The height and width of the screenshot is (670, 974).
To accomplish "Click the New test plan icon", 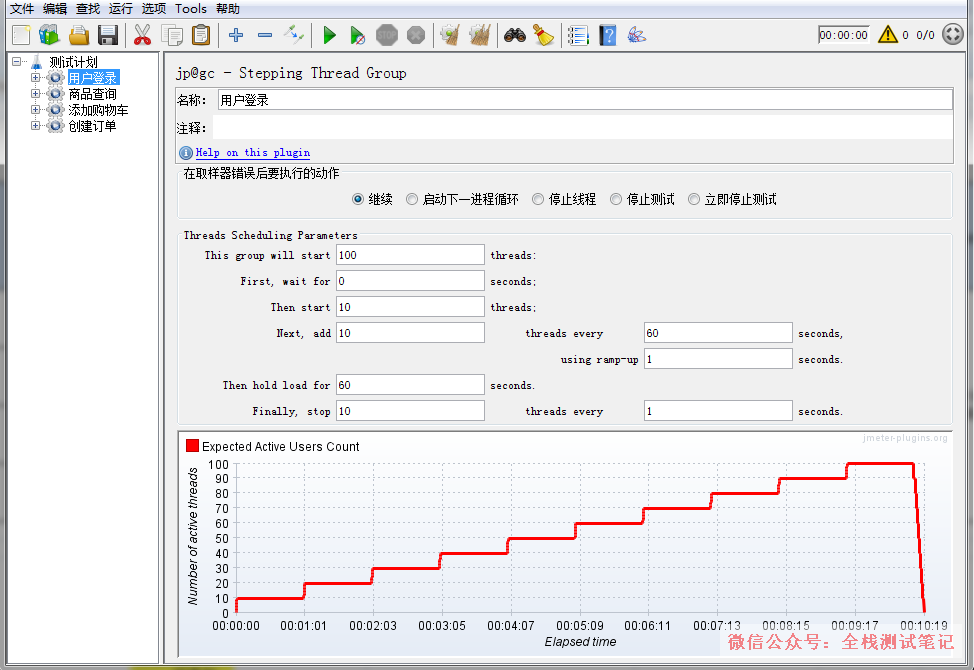I will pos(21,35).
